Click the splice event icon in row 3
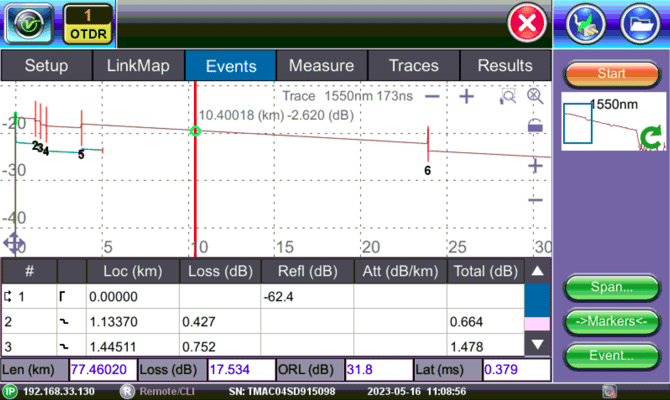This screenshot has width=670, height=400. pos(64,347)
